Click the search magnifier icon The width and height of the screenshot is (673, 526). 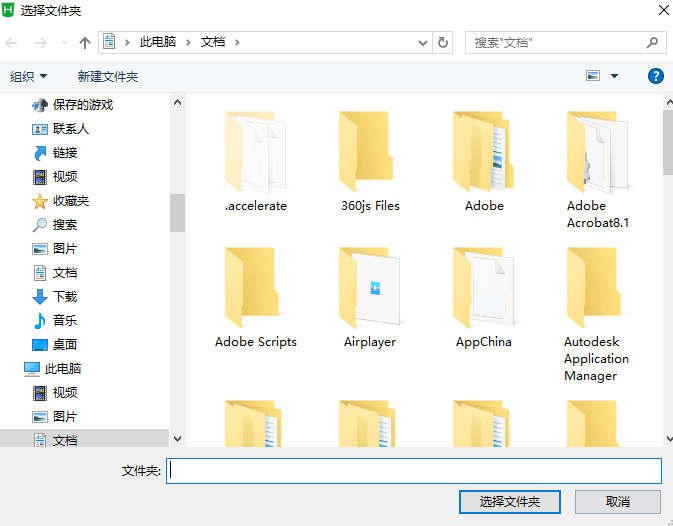pyautogui.click(x=652, y=42)
